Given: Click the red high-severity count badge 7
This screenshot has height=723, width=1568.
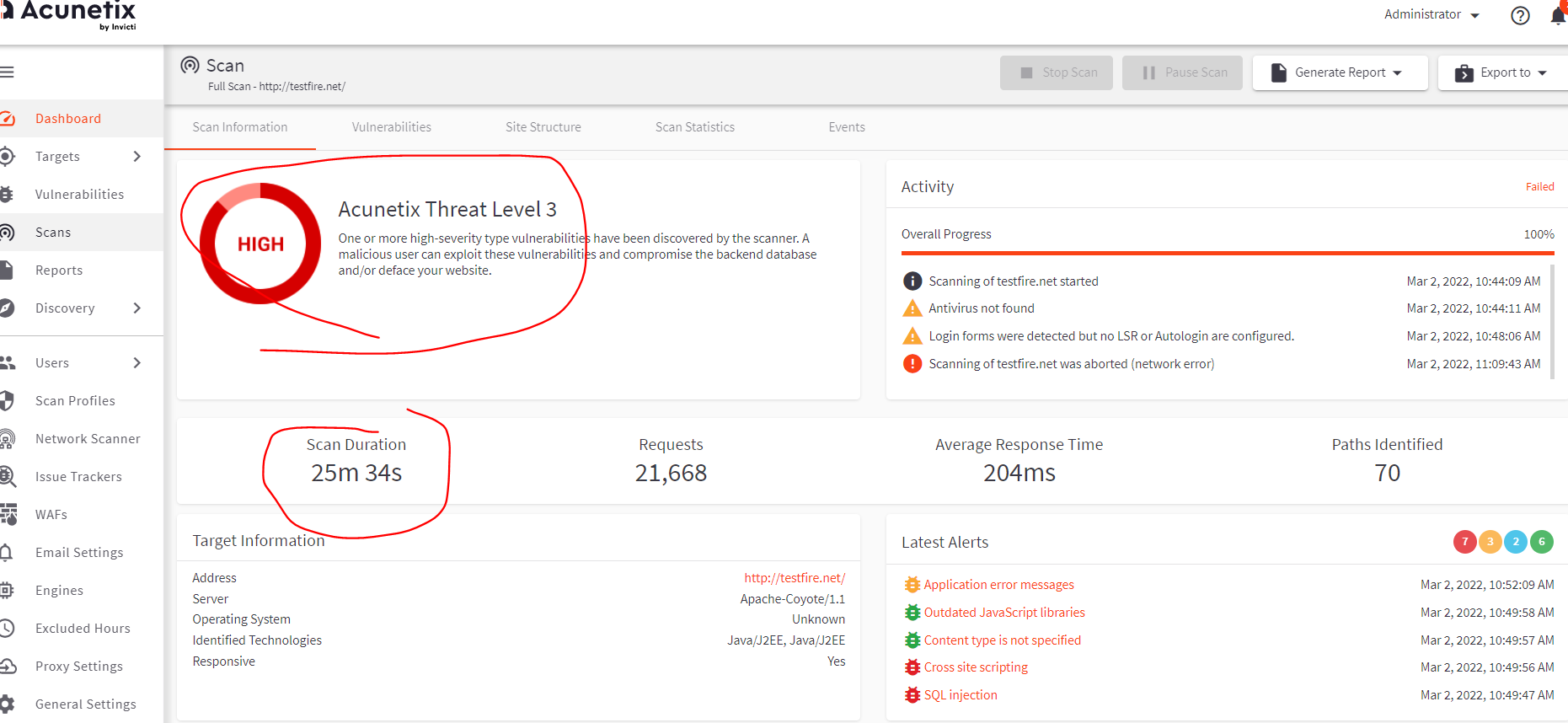Looking at the screenshot, I should pos(1465,542).
